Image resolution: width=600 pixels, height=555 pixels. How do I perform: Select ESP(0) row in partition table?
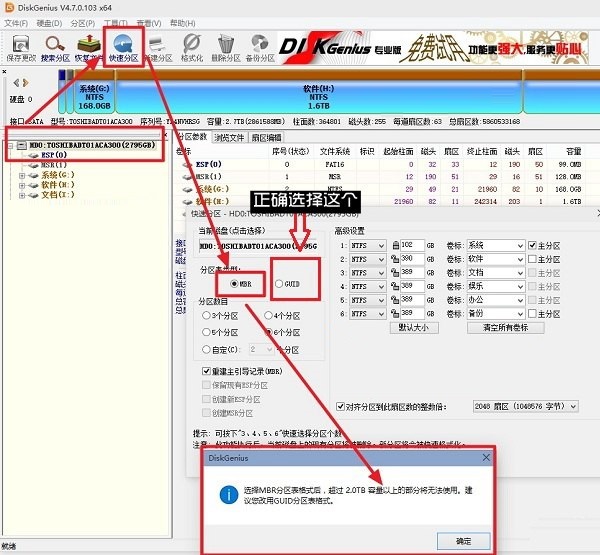[383, 164]
